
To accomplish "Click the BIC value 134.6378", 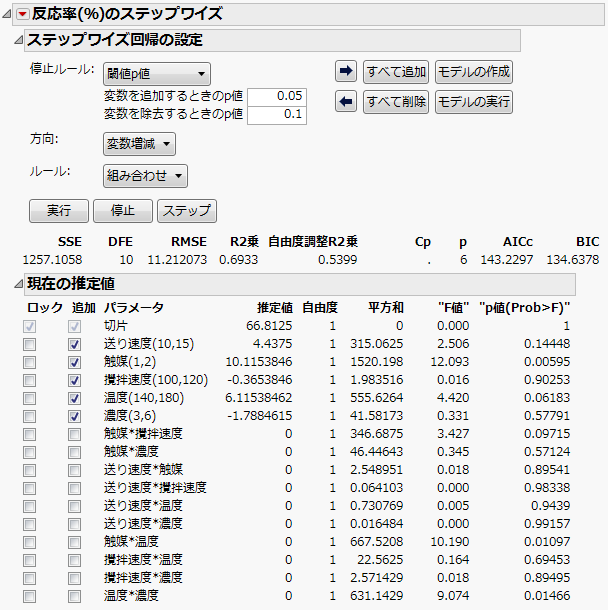I will coord(573,260).
